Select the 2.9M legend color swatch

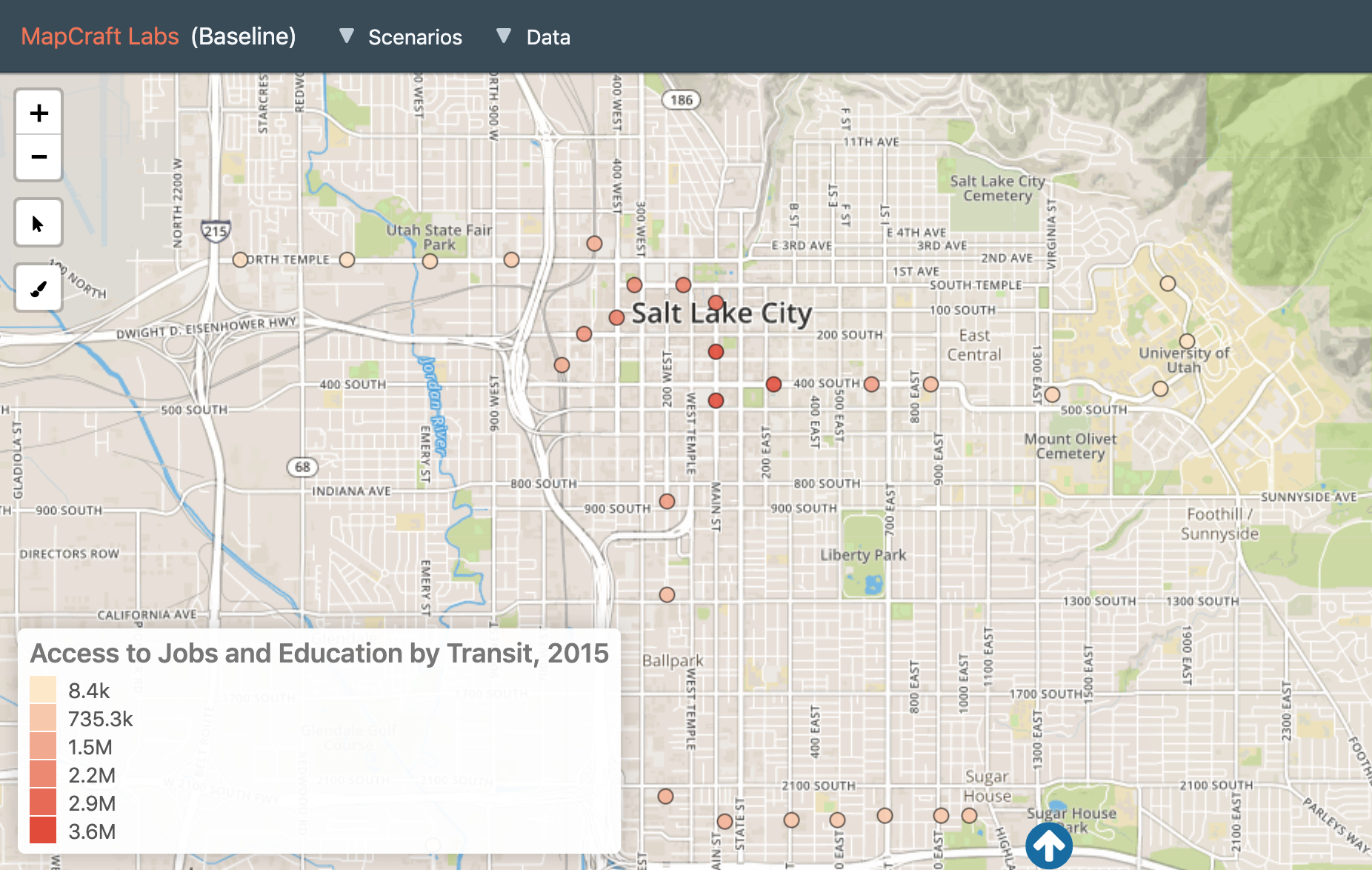[43, 803]
